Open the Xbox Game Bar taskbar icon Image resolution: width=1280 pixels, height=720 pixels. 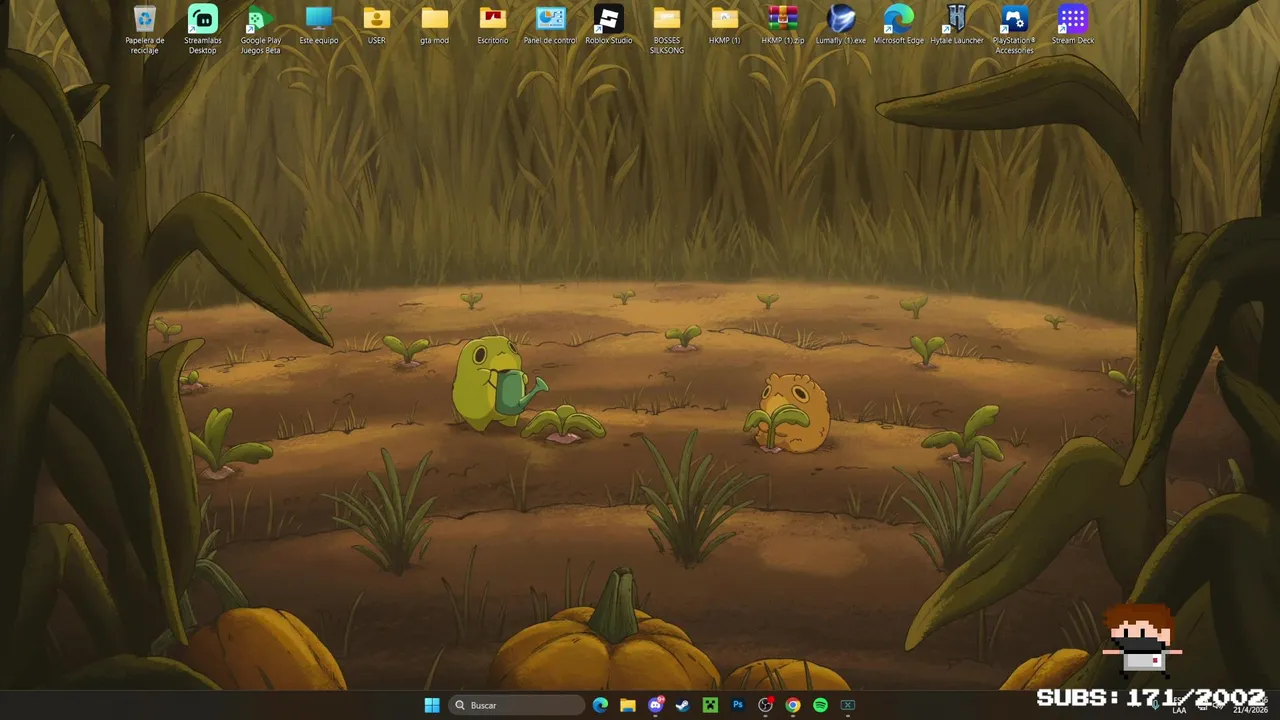click(x=848, y=705)
